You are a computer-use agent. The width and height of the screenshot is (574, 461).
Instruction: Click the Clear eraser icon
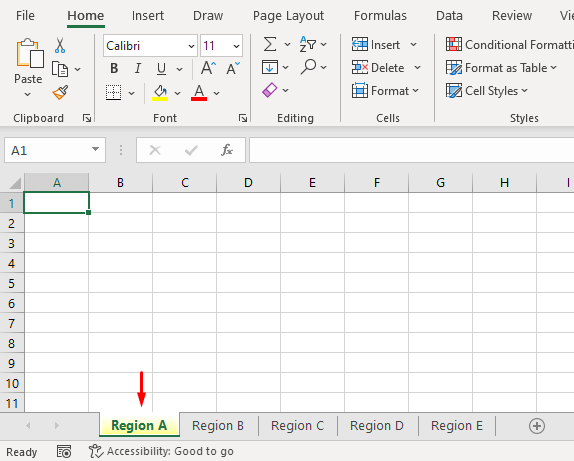coord(270,90)
